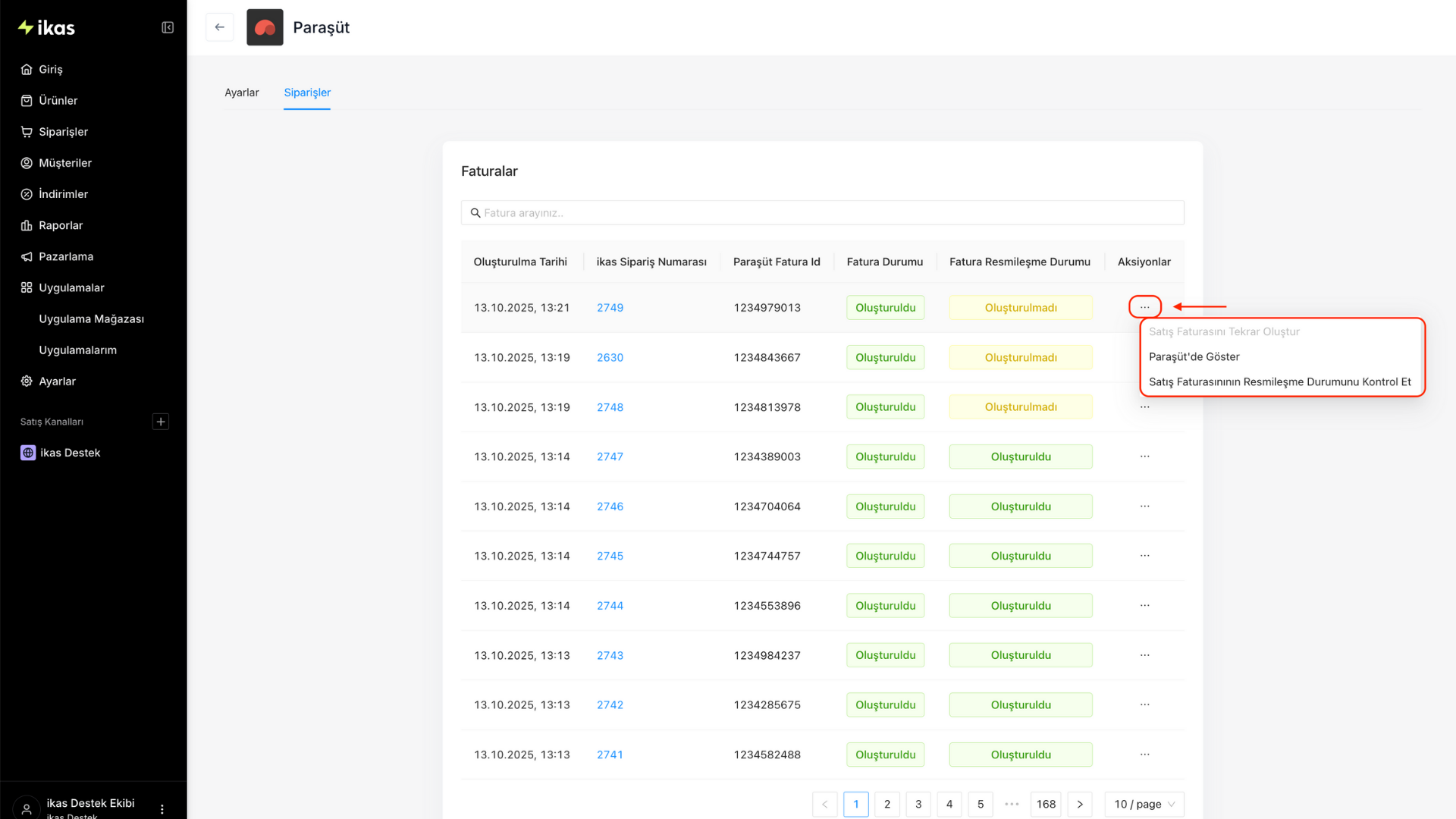Screen dimensions: 1456x819
Task: Open order number 2742 link
Action: pyautogui.click(x=610, y=705)
